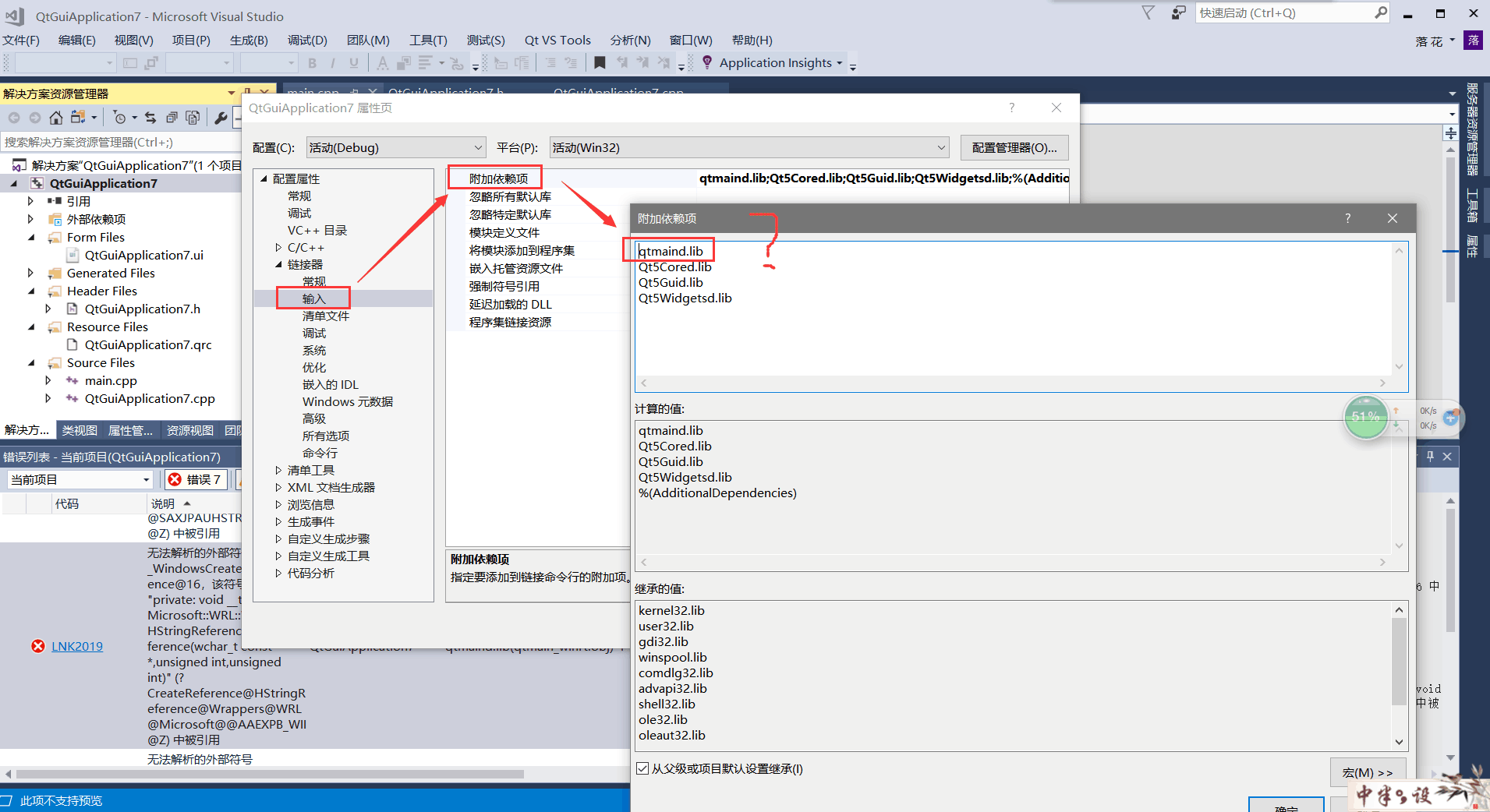
Task: Click the show all files icon
Action: (x=192, y=118)
